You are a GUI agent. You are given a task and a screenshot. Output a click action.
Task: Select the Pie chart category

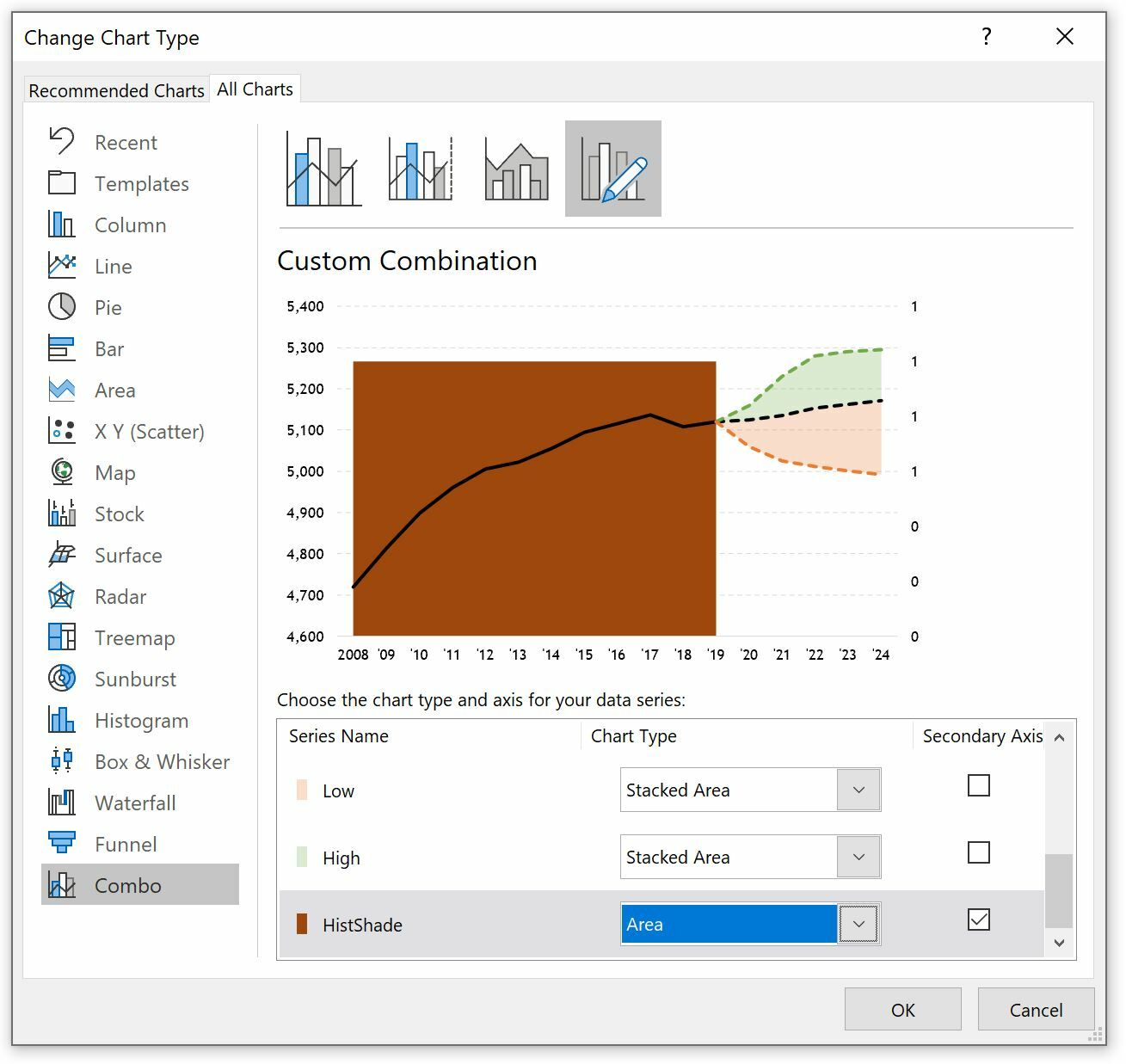click(106, 307)
